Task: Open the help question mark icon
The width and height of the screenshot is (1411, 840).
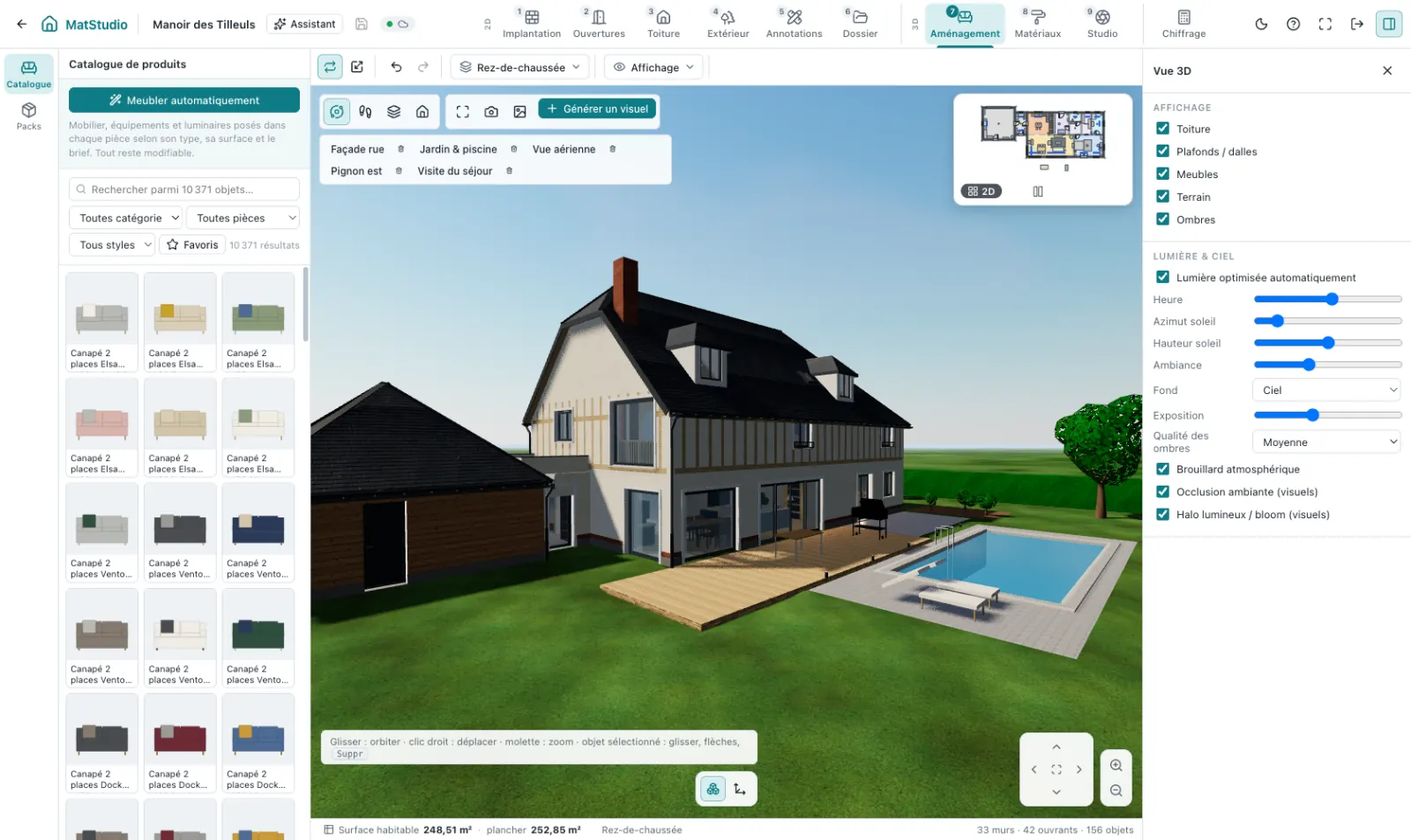Action: click(1293, 24)
